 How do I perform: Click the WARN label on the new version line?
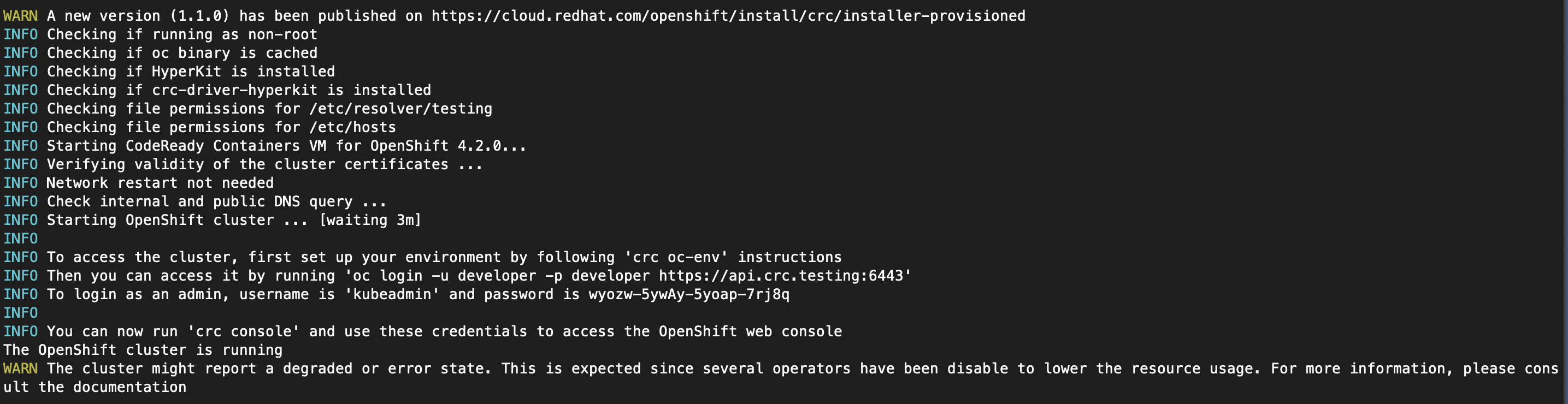coord(20,16)
